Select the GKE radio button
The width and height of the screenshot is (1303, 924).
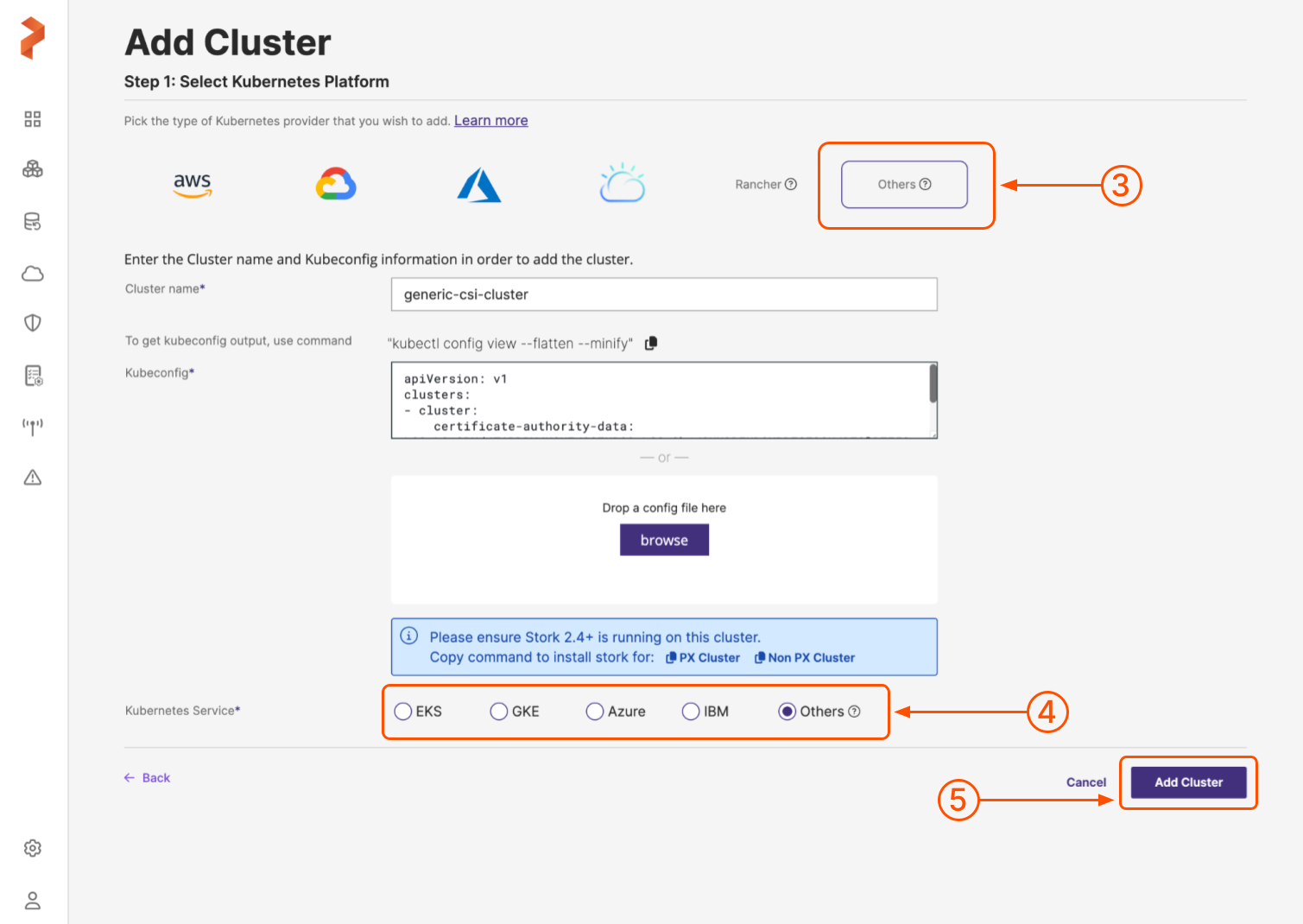(499, 712)
